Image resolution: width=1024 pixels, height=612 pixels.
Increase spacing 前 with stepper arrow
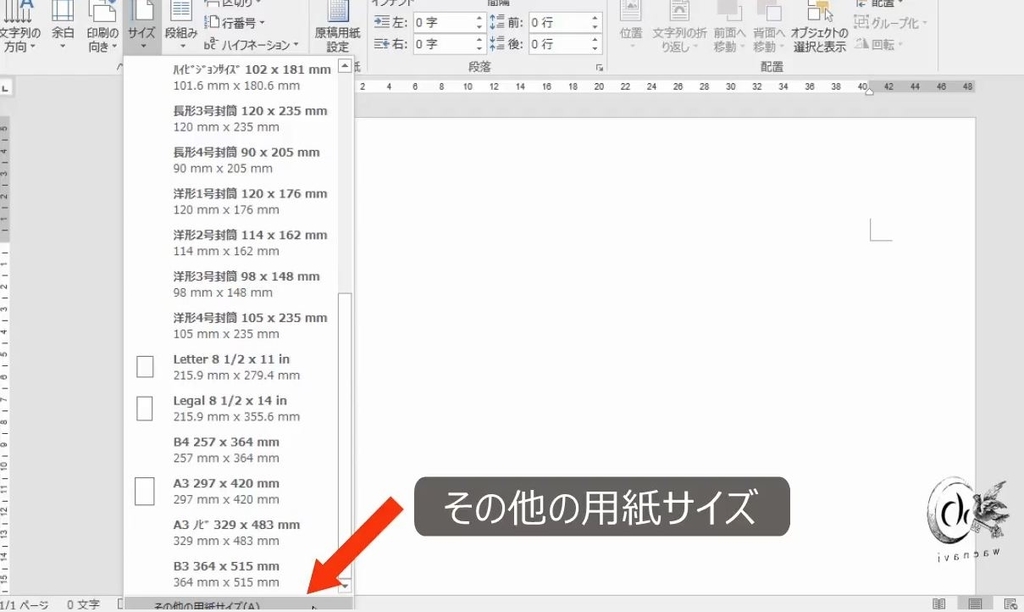coord(595,18)
